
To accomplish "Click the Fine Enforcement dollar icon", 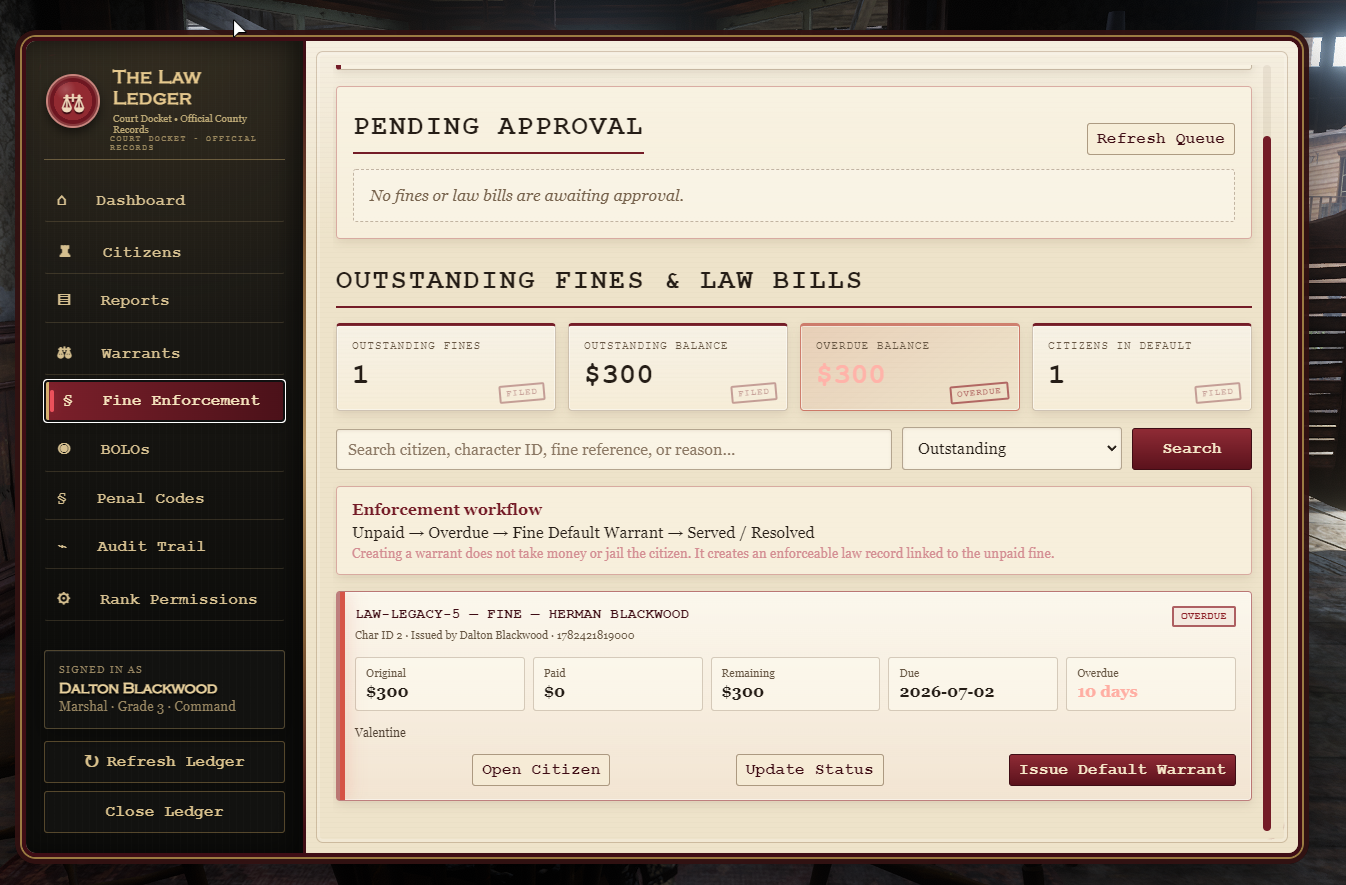I will [68, 400].
